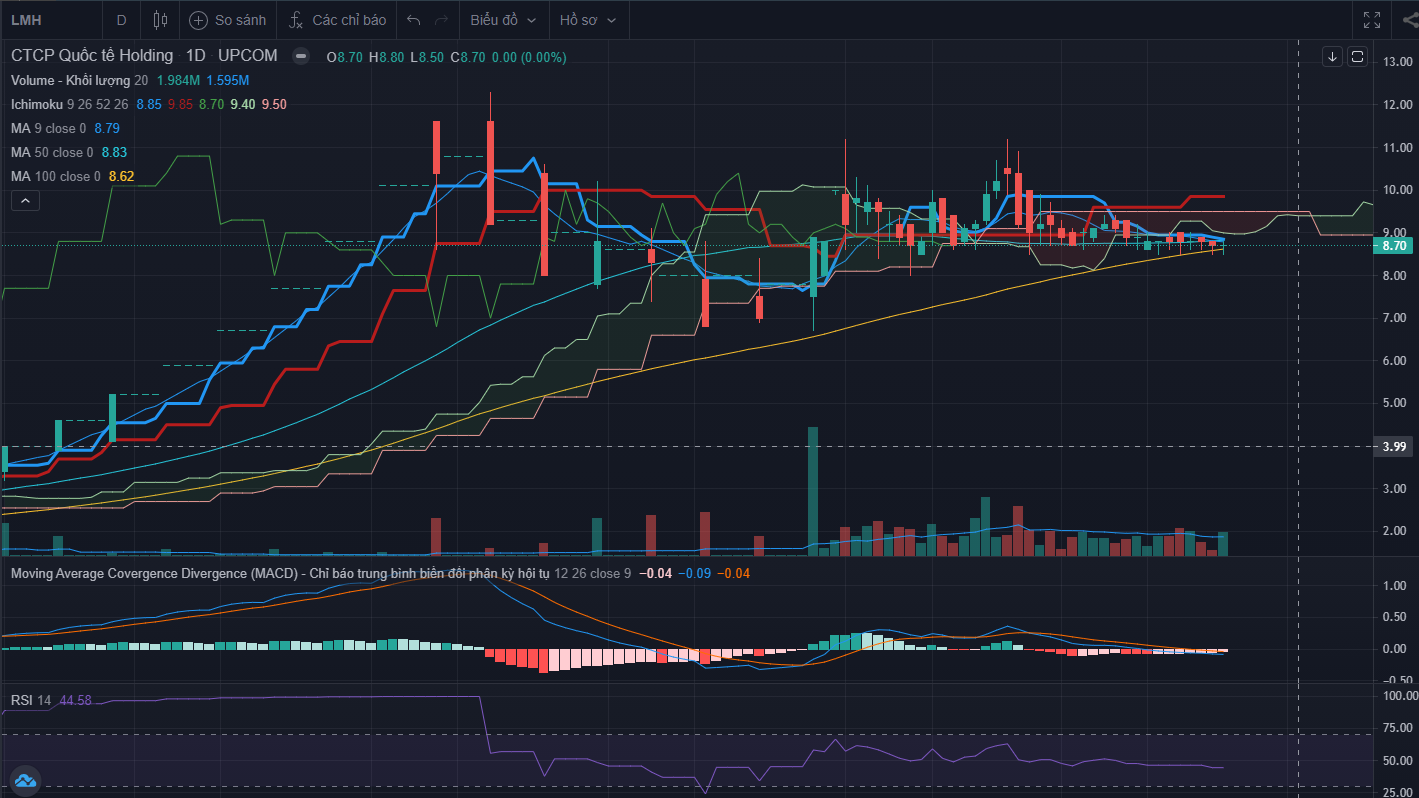The image size is (1419, 798).
Task: Select the MA 9 close indicator legend
Action: point(49,128)
